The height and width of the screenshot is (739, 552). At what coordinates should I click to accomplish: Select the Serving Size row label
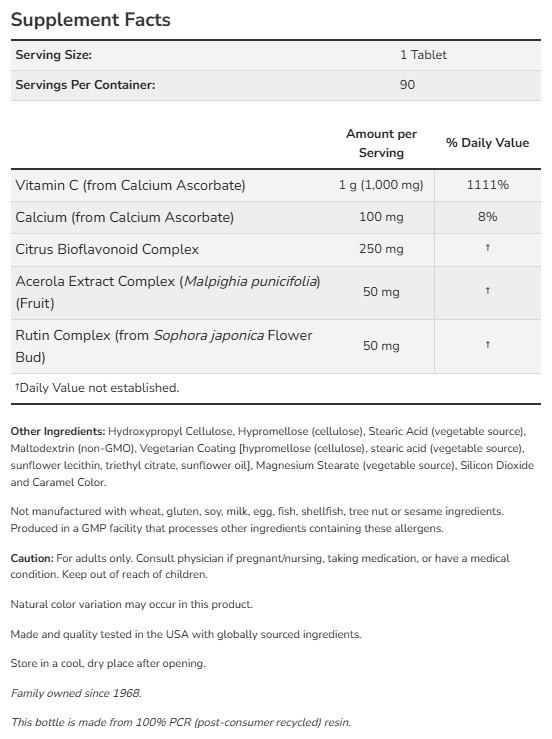(53, 55)
